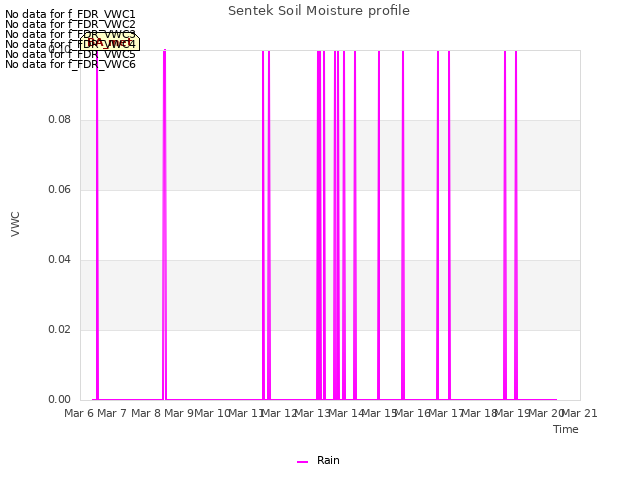Click the 'No data for f_FDR_VWC6' message
The height and width of the screenshot is (480, 640).
[x=70, y=64]
